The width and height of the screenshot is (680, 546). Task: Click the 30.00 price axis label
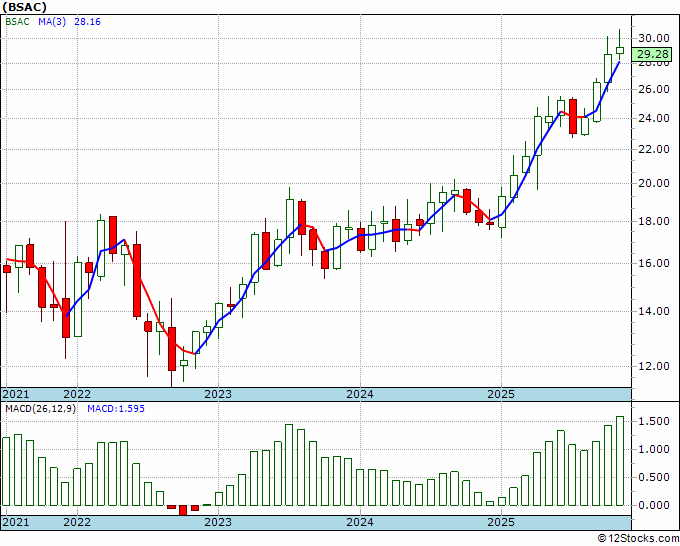(654, 38)
